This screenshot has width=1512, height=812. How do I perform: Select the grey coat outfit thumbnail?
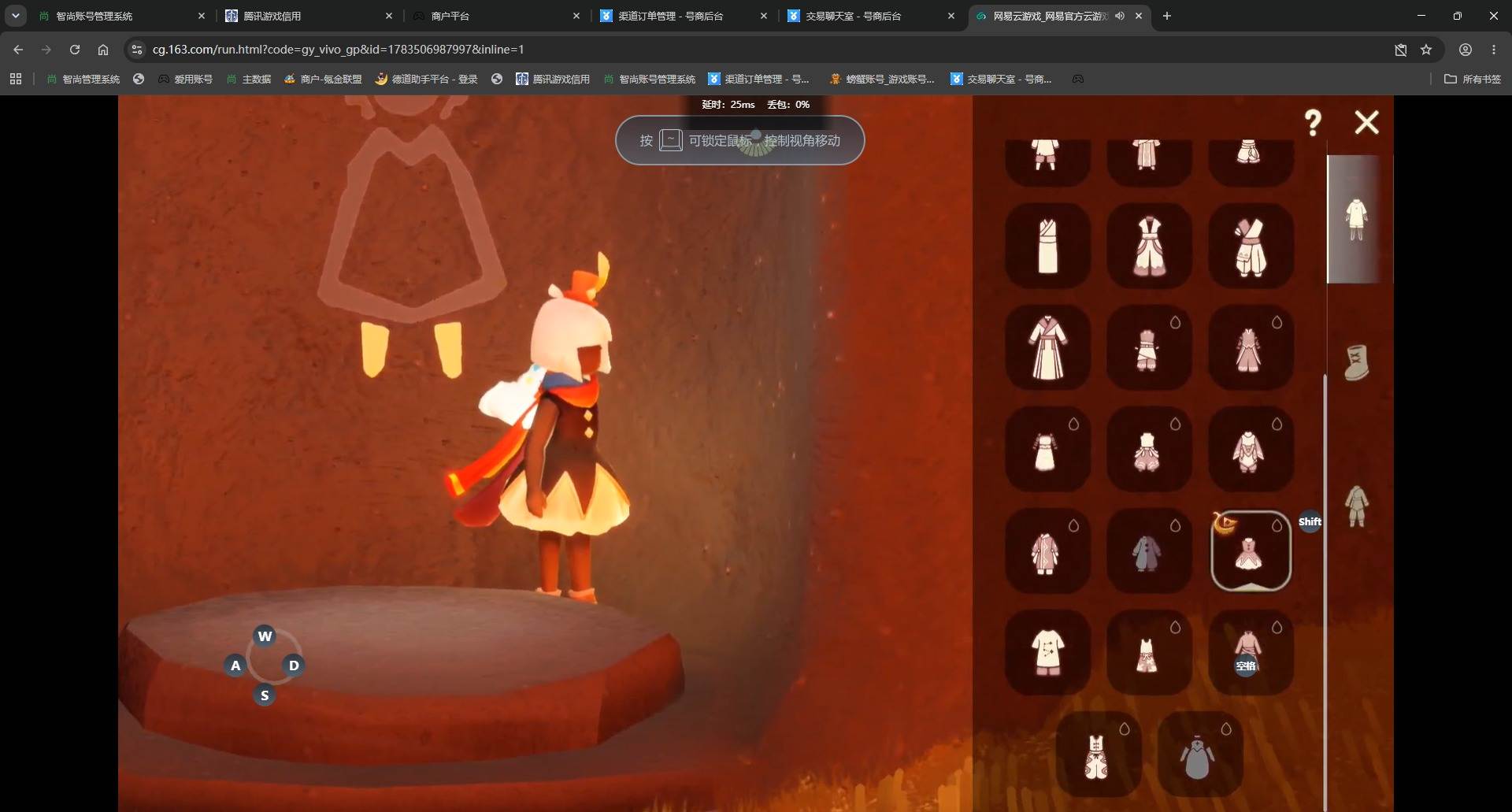pos(1149,551)
